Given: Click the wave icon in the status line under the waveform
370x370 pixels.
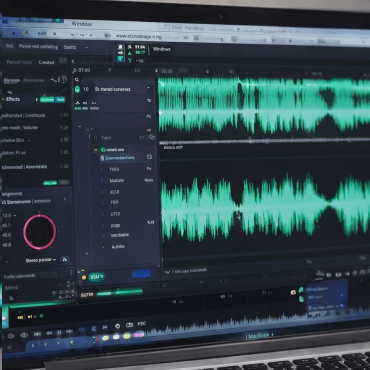Looking at the screenshot, I should (x=168, y=273).
